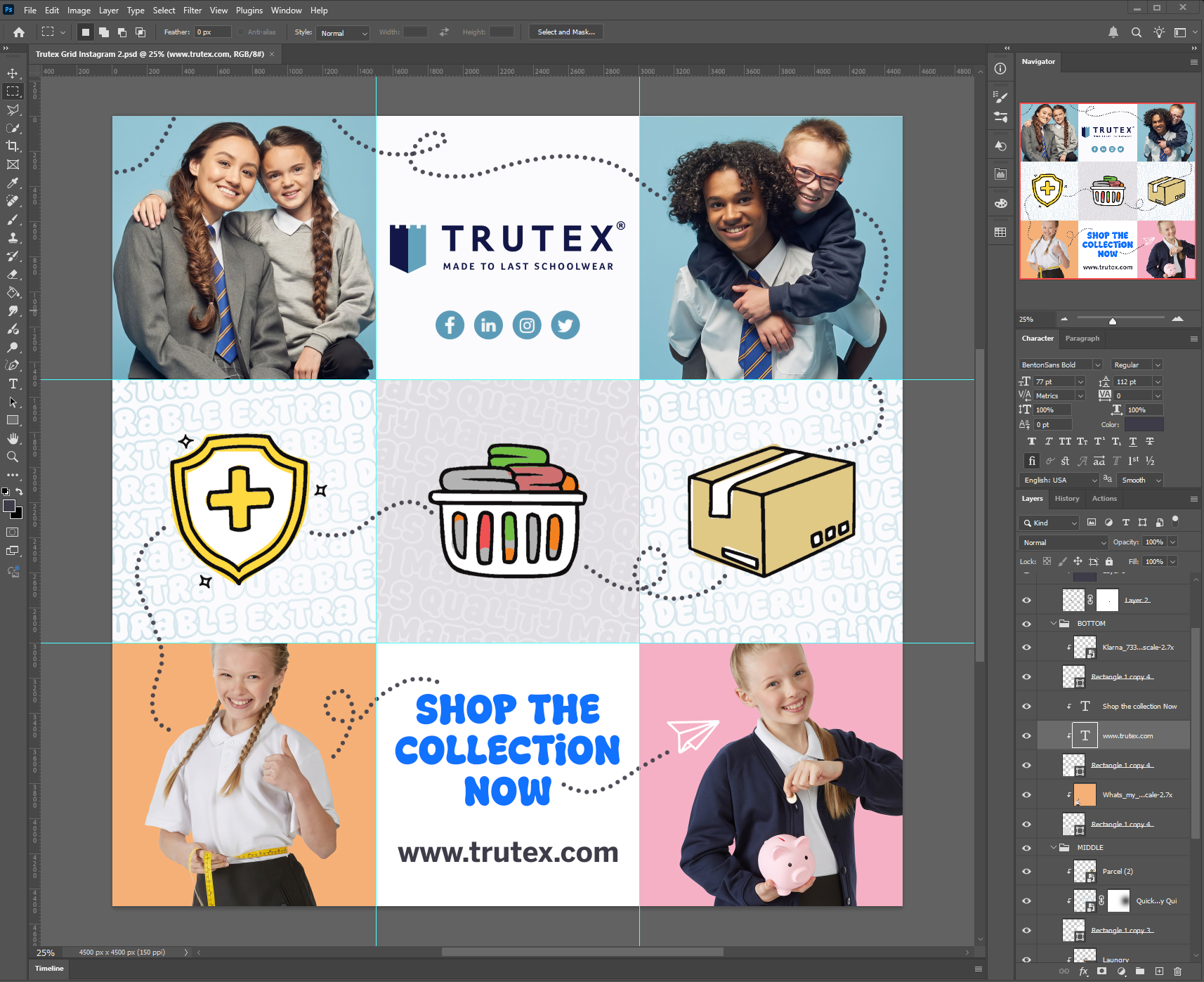Select the Frame tool
This screenshot has width=1204, height=982.
13,164
